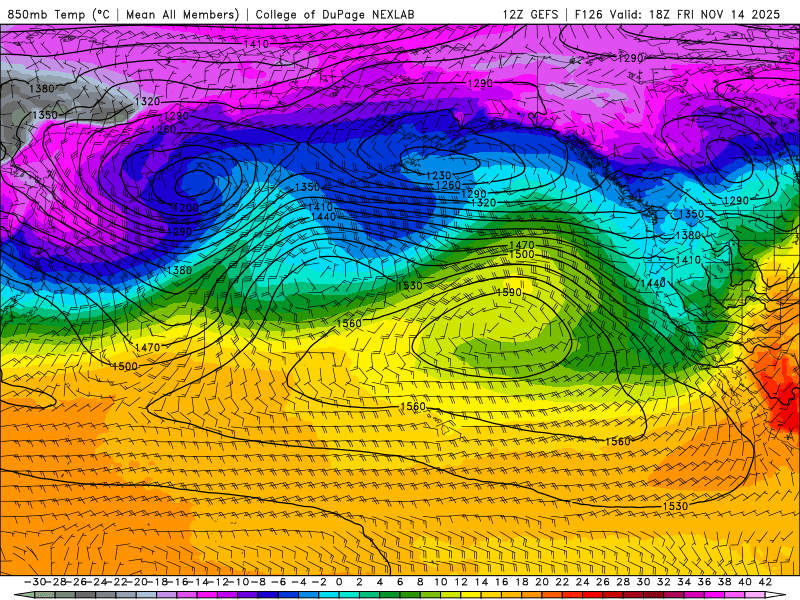Click the positive 12 scale label
800x600 pixels.
pos(461,582)
